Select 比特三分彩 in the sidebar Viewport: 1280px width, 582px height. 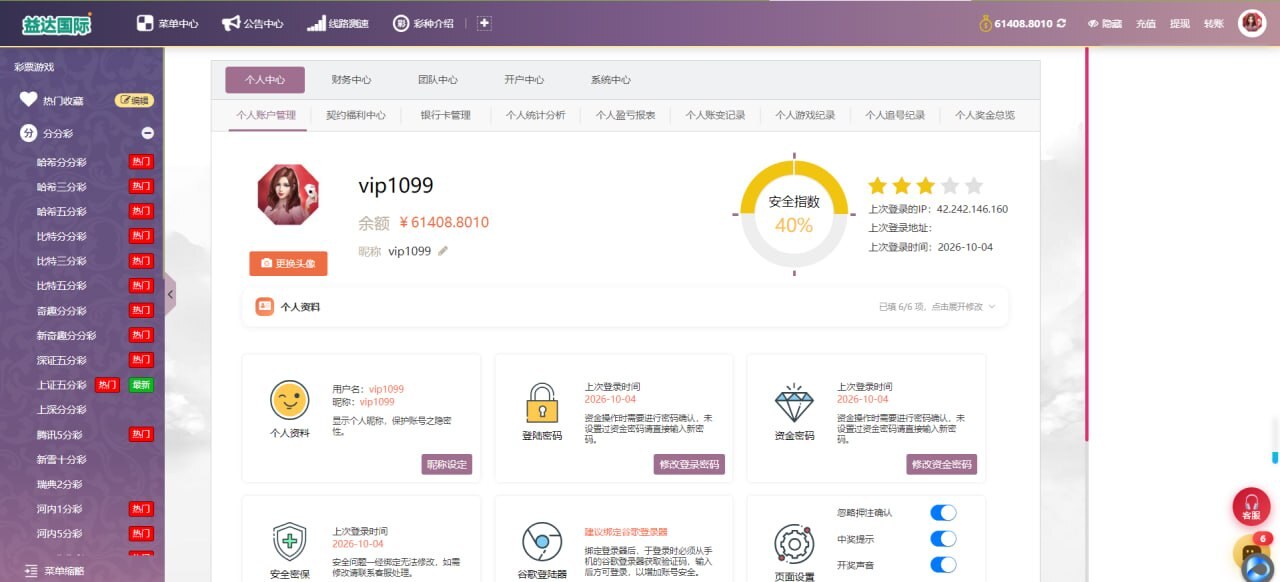[x=62, y=261]
